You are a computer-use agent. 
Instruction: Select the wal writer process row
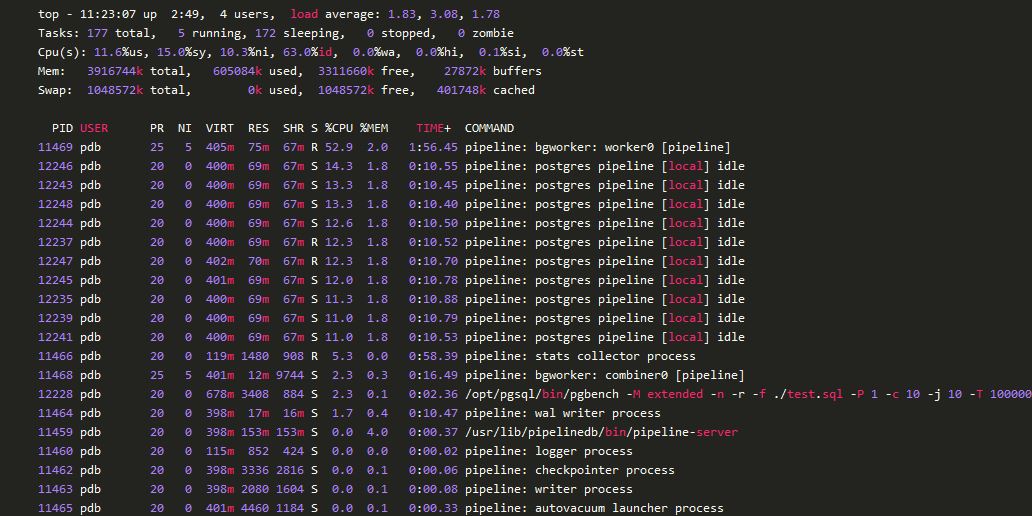[562, 413]
